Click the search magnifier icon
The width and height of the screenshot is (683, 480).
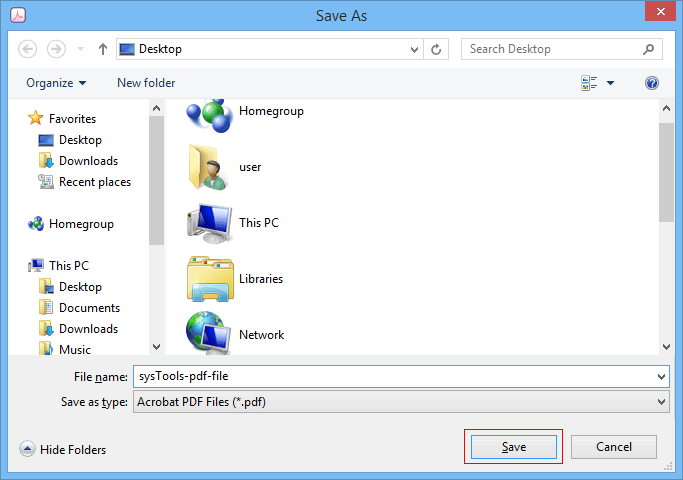click(648, 49)
